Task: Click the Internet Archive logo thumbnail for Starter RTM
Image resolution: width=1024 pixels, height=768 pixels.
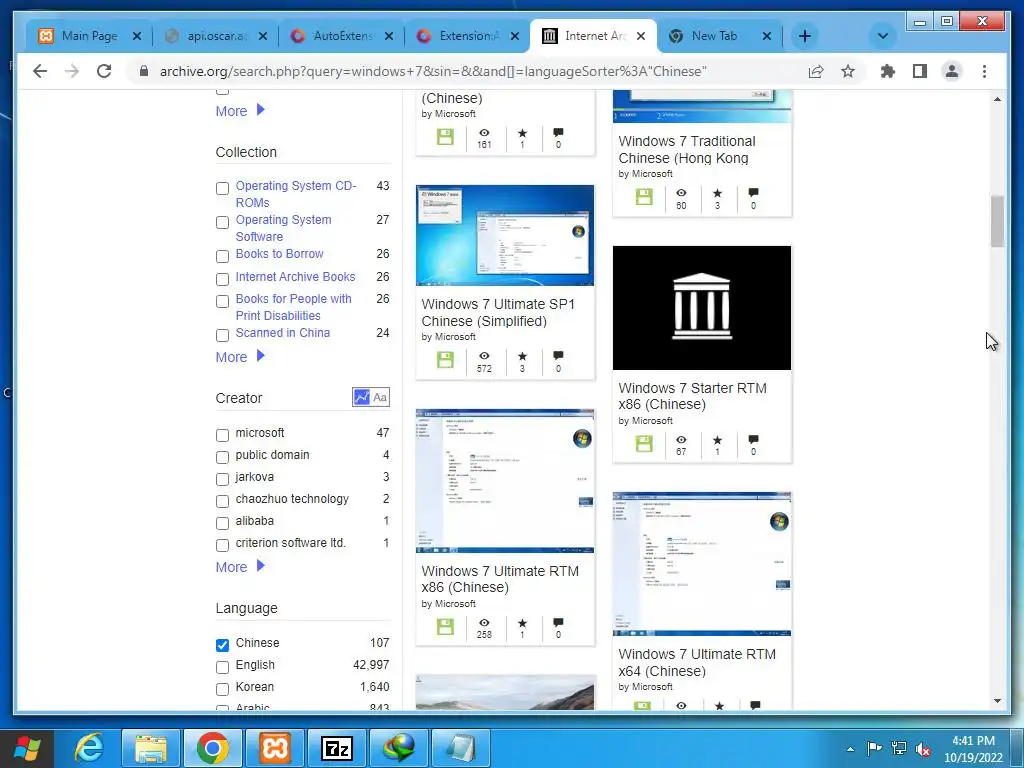Action: tap(701, 308)
